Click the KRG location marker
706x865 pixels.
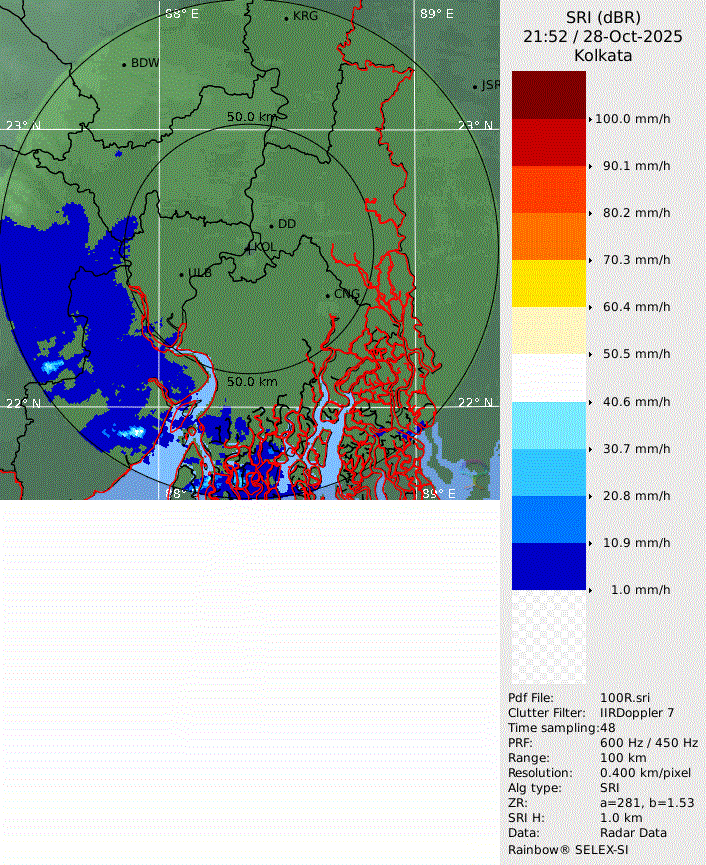[x=286, y=18]
